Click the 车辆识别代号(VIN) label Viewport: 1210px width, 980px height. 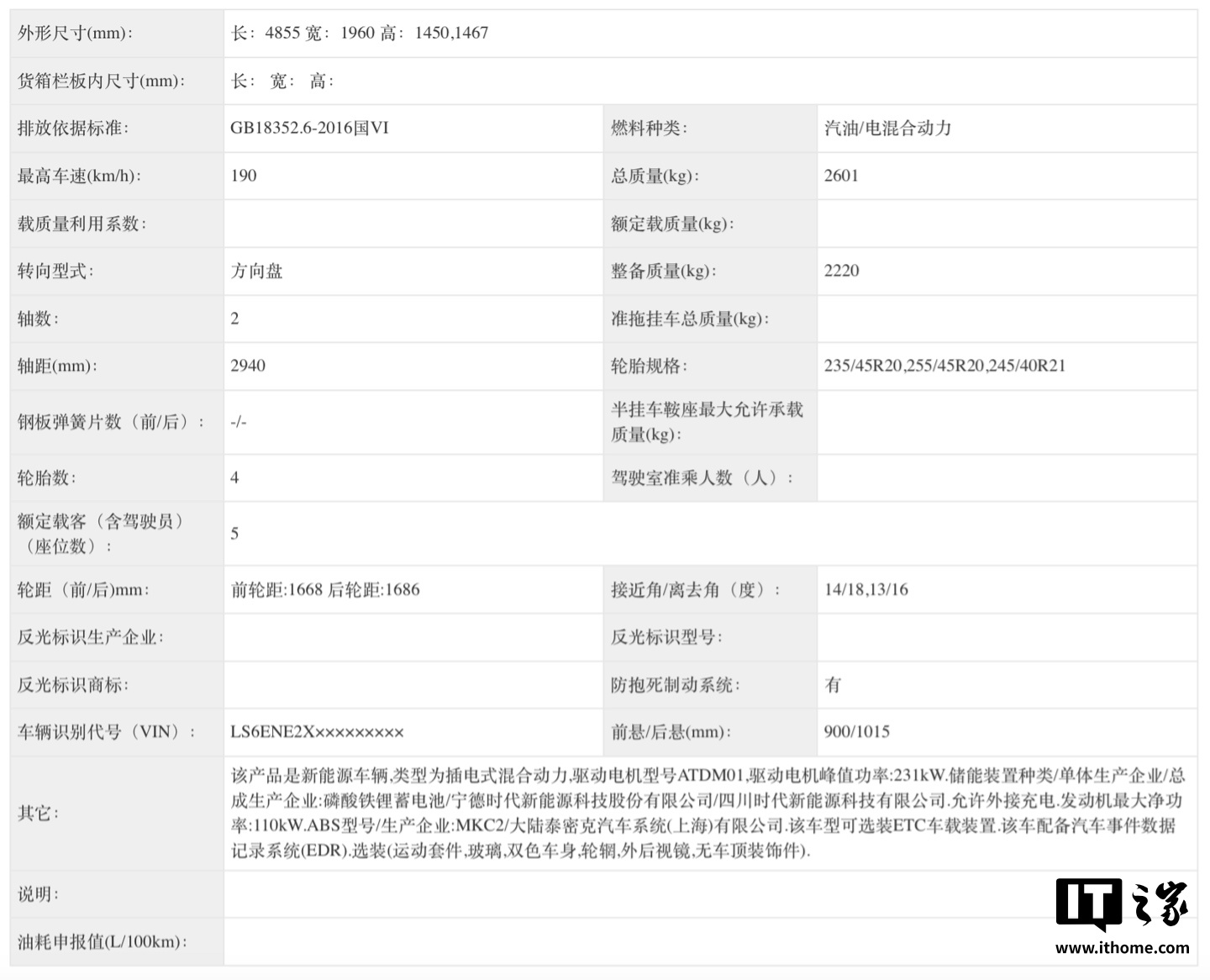click(x=108, y=732)
